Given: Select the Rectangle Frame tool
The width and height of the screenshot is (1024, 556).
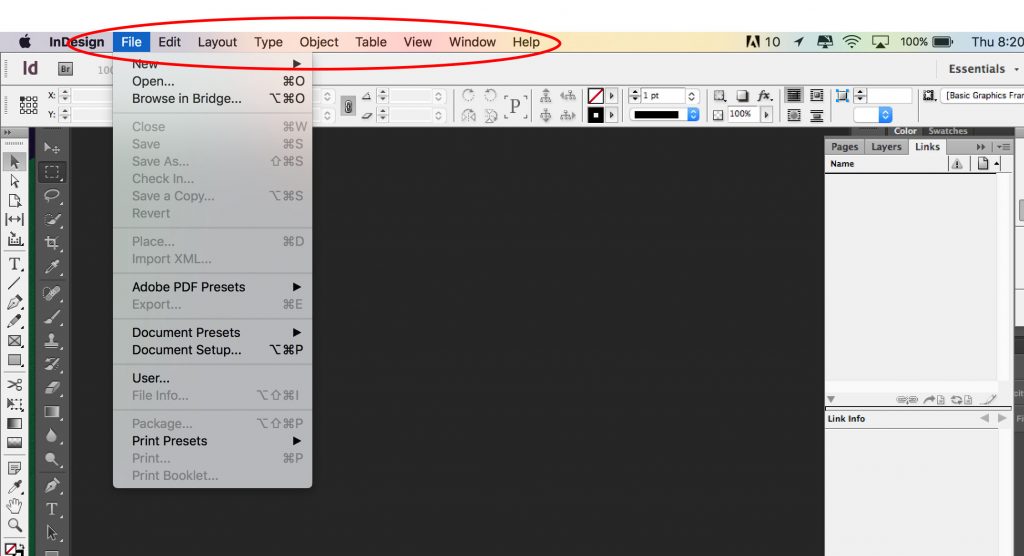Looking at the screenshot, I should pyautogui.click(x=14, y=340).
